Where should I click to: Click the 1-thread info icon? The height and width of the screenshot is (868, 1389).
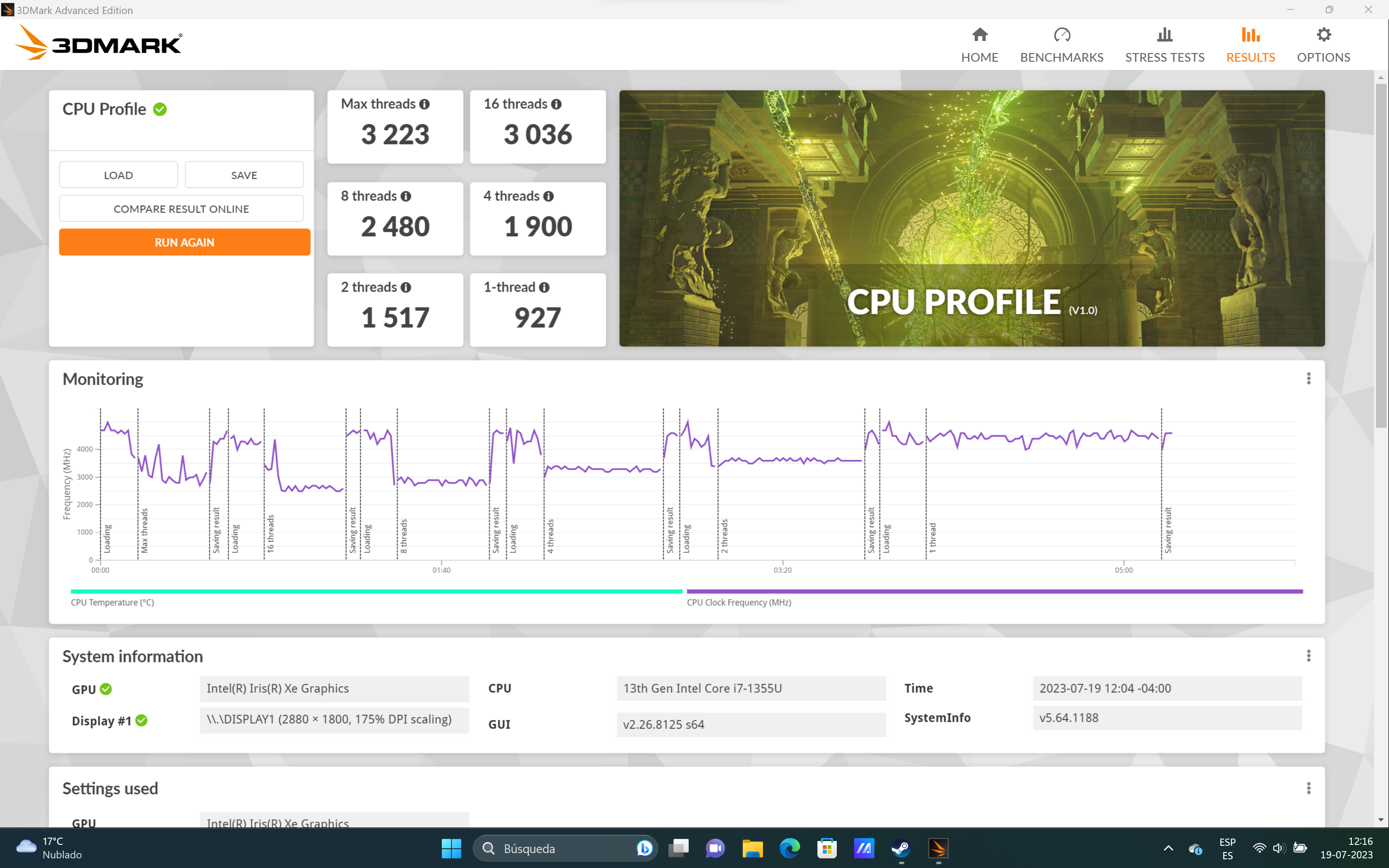pos(544,287)
